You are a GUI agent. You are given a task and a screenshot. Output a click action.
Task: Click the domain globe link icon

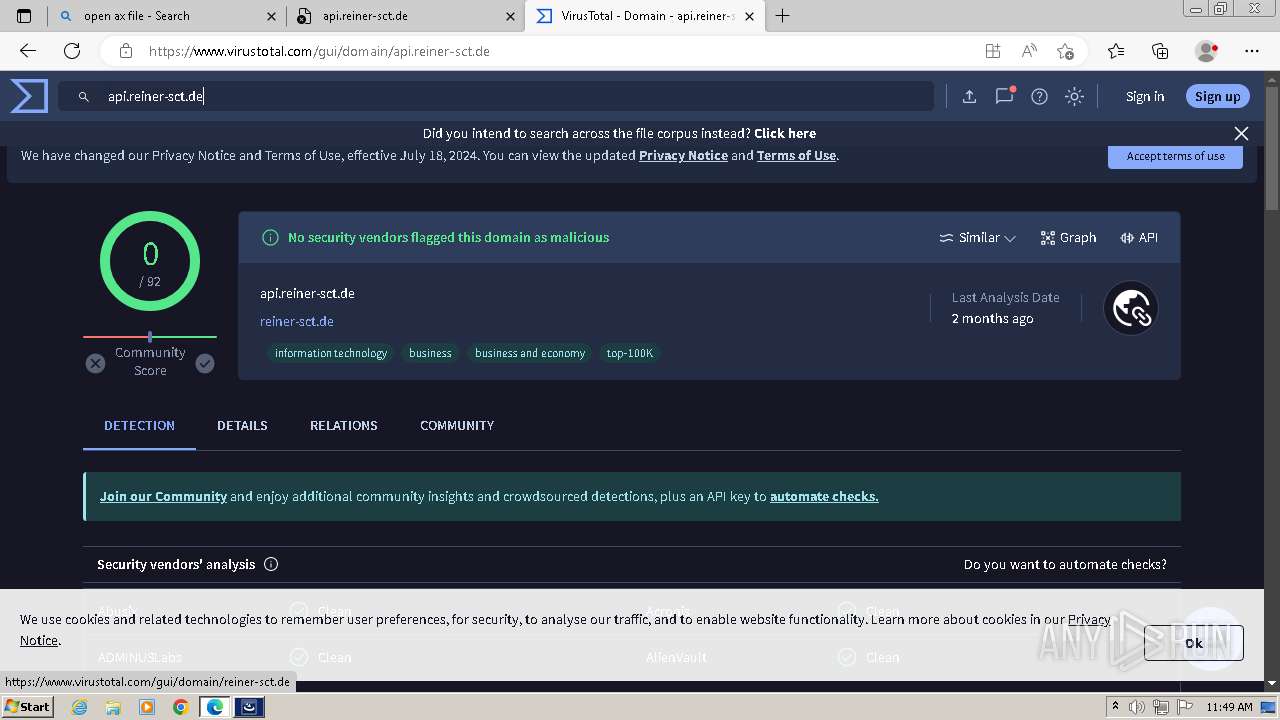pos(1131,308)
